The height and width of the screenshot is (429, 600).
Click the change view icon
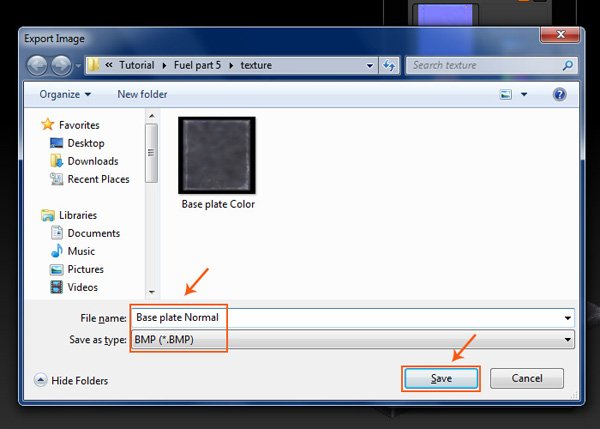pos(505,95)
